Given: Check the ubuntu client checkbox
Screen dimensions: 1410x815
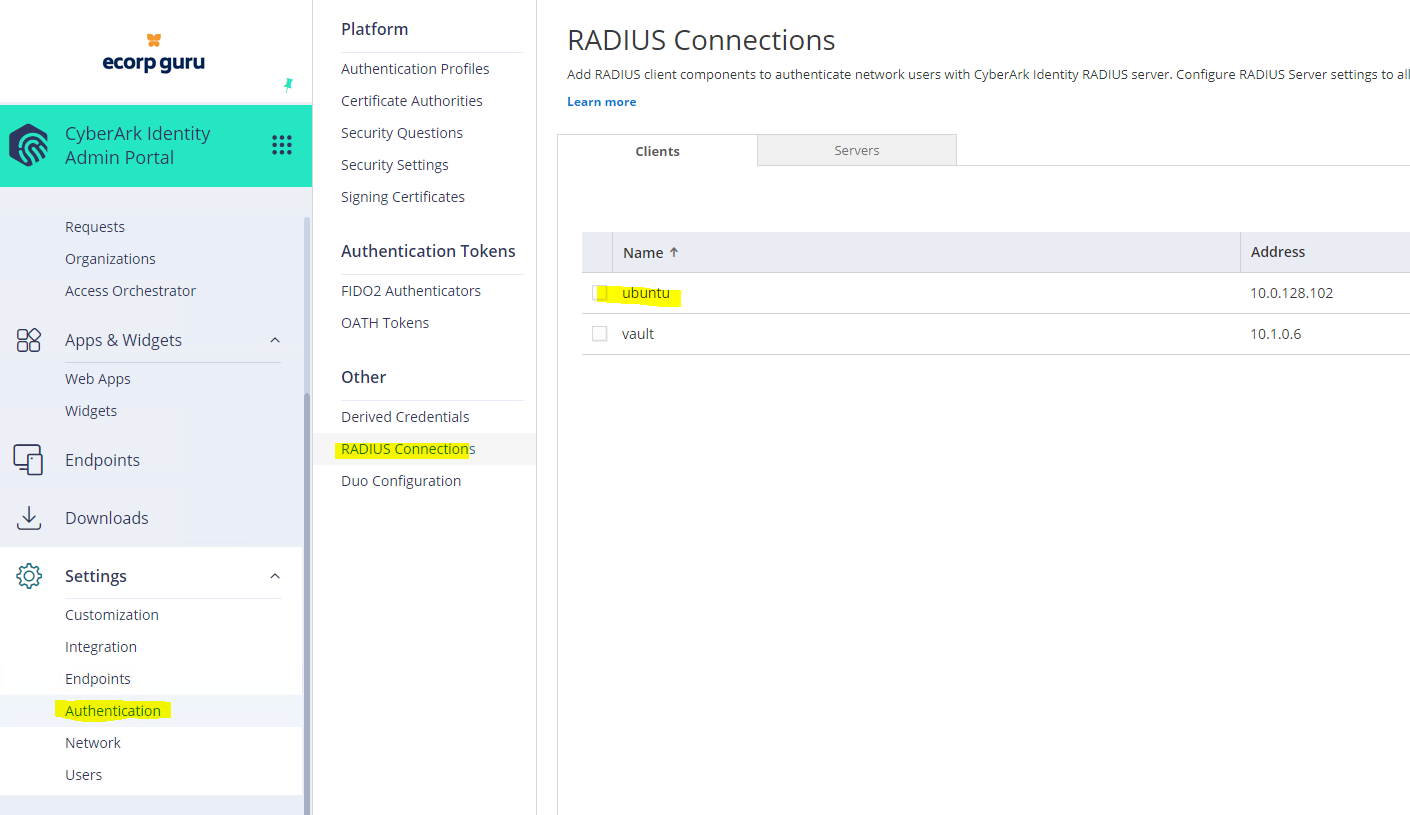Looking at the screenshot, I should coord(599,293).
